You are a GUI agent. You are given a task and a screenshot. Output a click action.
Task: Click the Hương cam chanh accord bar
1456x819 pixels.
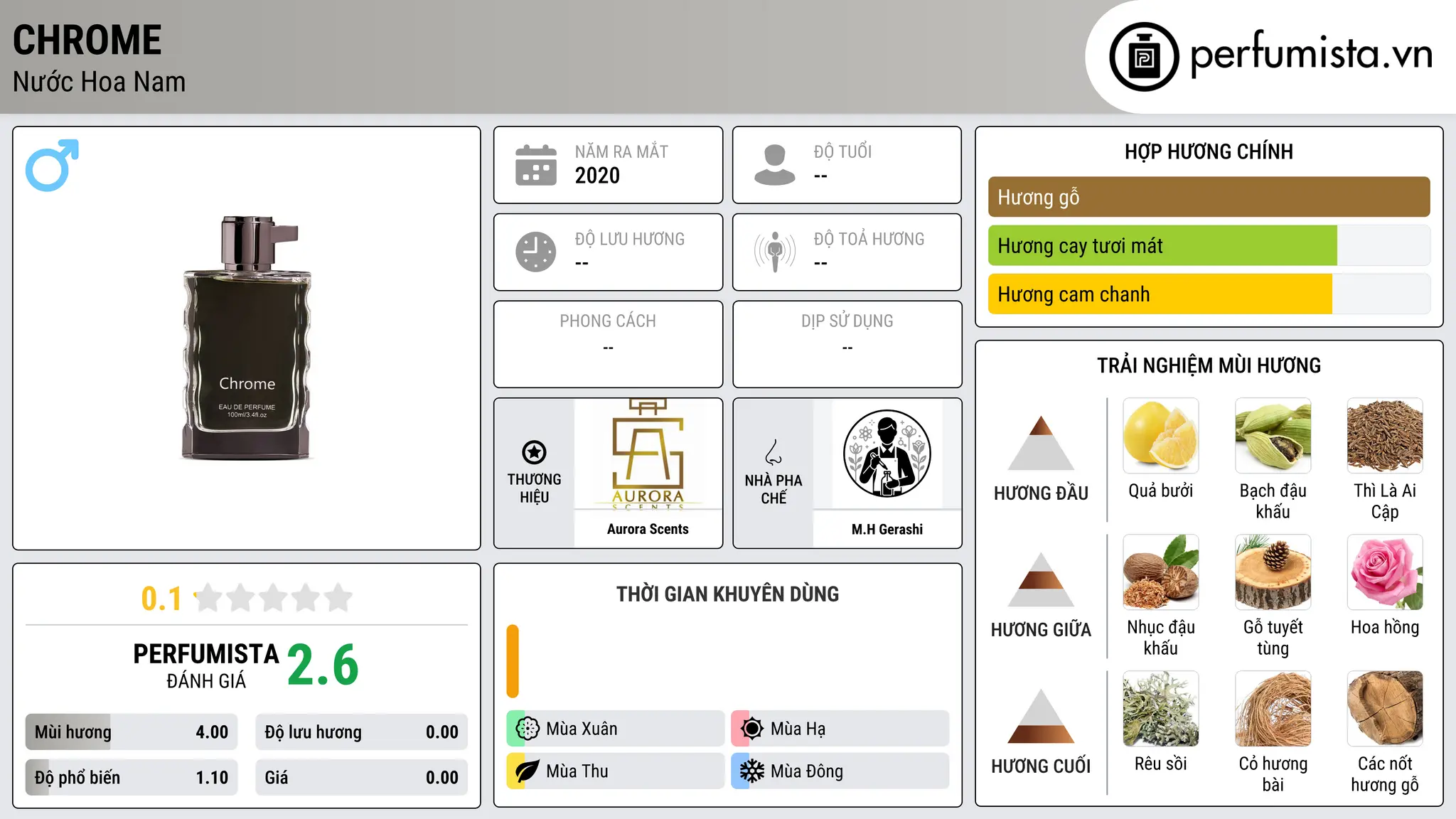(1209, 294)
